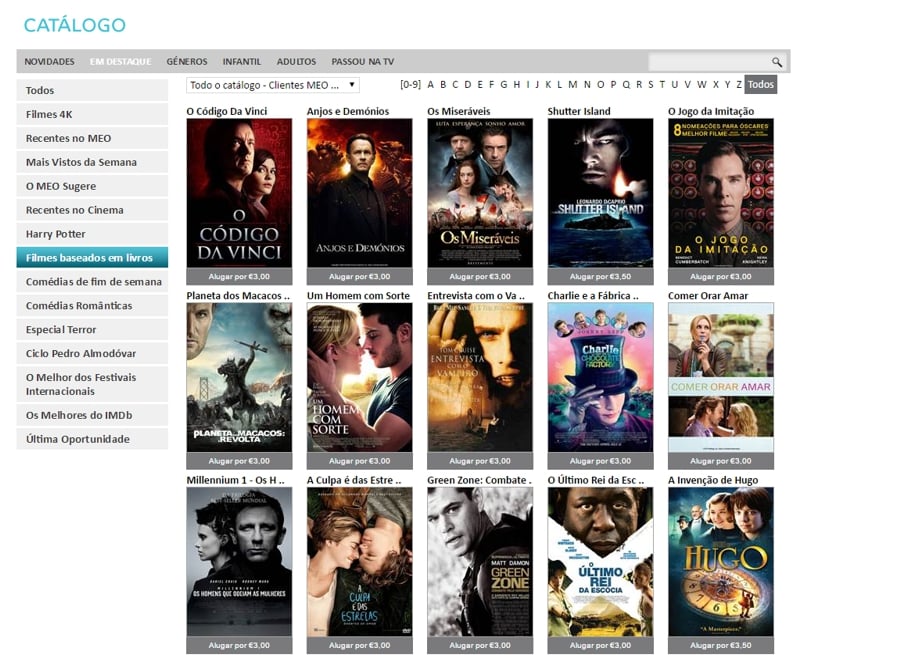Open Última Oportunidade category
This screenshot has width=900, height=655.
[92, 439]
